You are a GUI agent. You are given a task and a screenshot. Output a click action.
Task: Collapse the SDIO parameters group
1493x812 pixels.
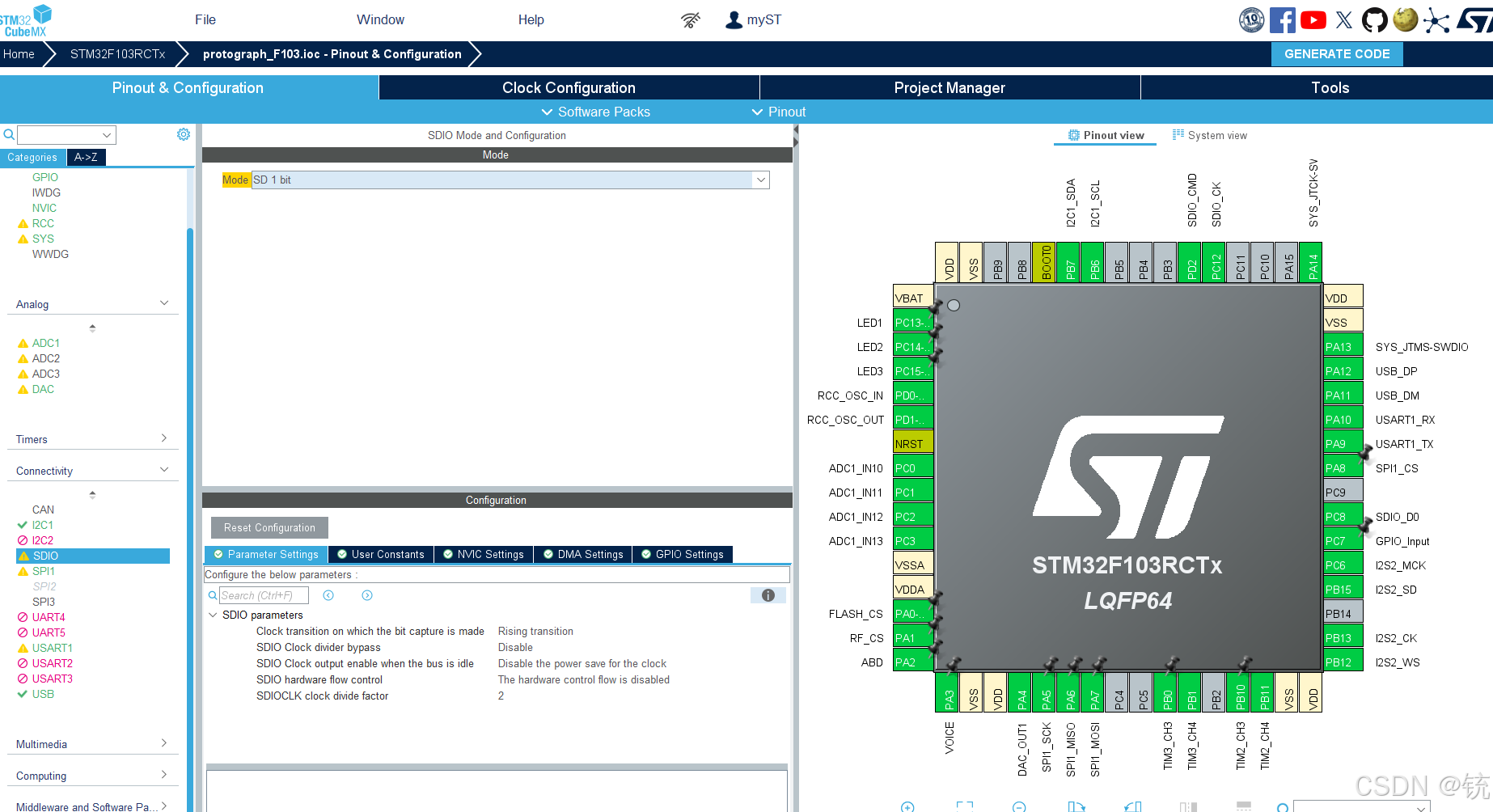tap(213, 615)
